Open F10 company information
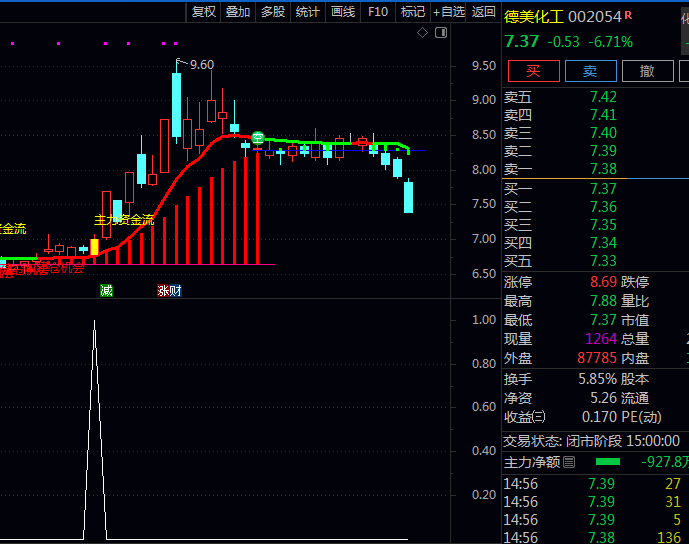Image resolution: width=689 pixels, height=544 pixels. click(378, 12)
